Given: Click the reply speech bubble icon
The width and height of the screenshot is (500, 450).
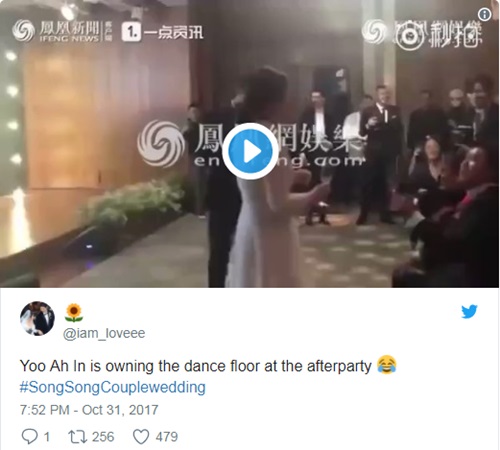Looking at the screenshot, I should [29, 436].
